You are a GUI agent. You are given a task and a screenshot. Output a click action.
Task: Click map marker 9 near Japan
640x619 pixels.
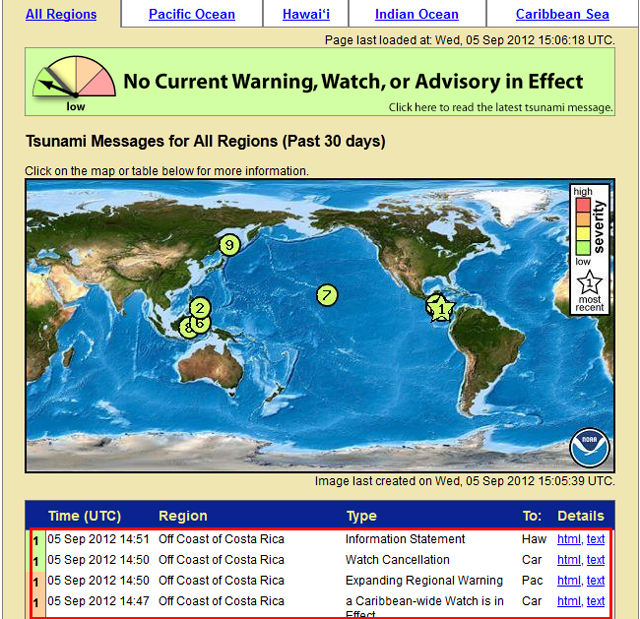(x=229, y=244)
